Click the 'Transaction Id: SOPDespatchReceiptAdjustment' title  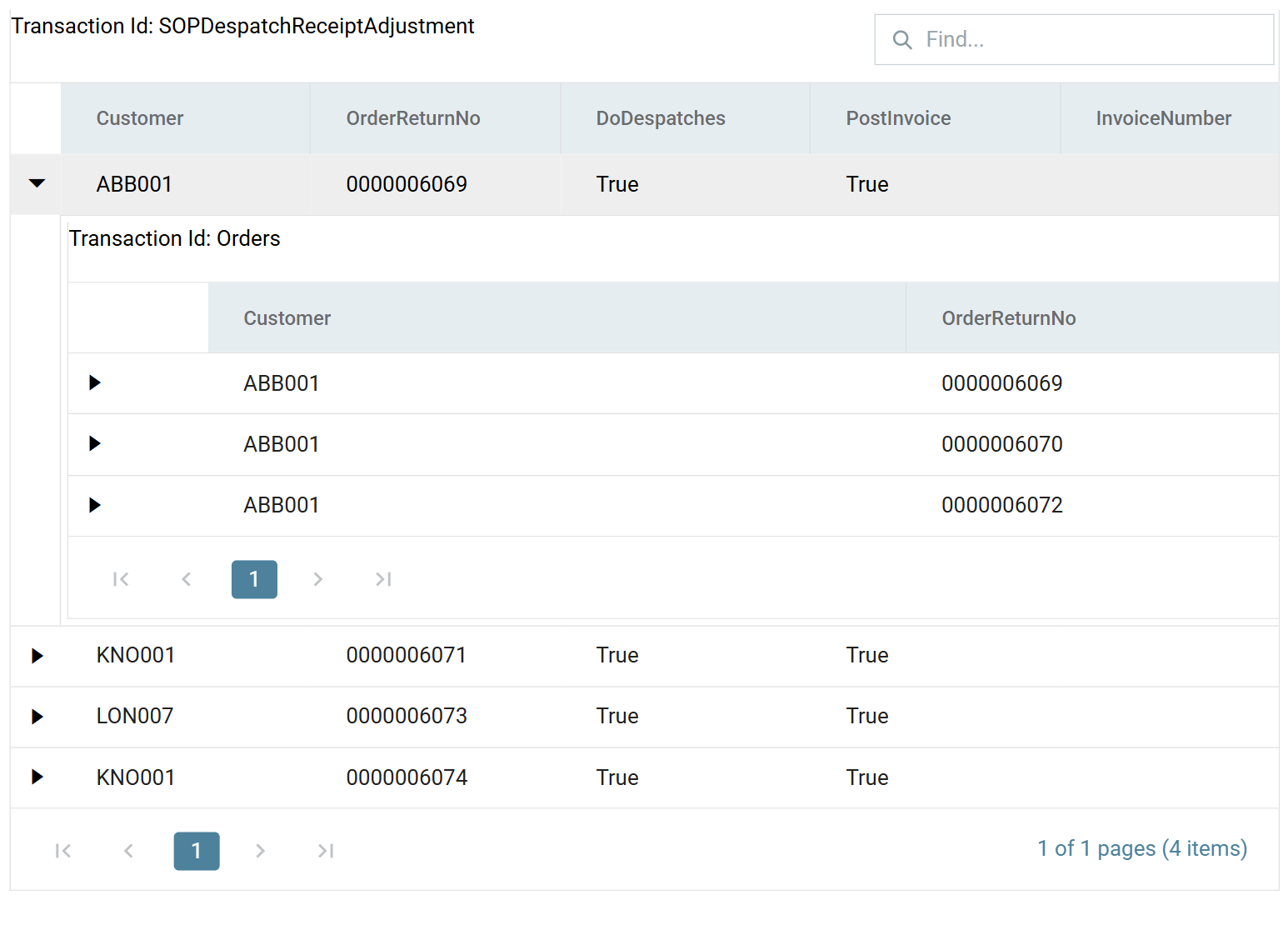click(x=242, y=27)
